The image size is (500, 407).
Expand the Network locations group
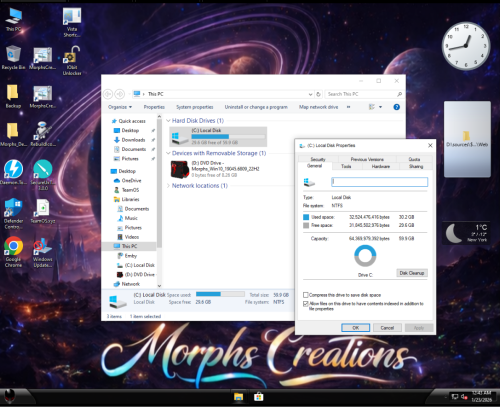(x=168, y=186)
